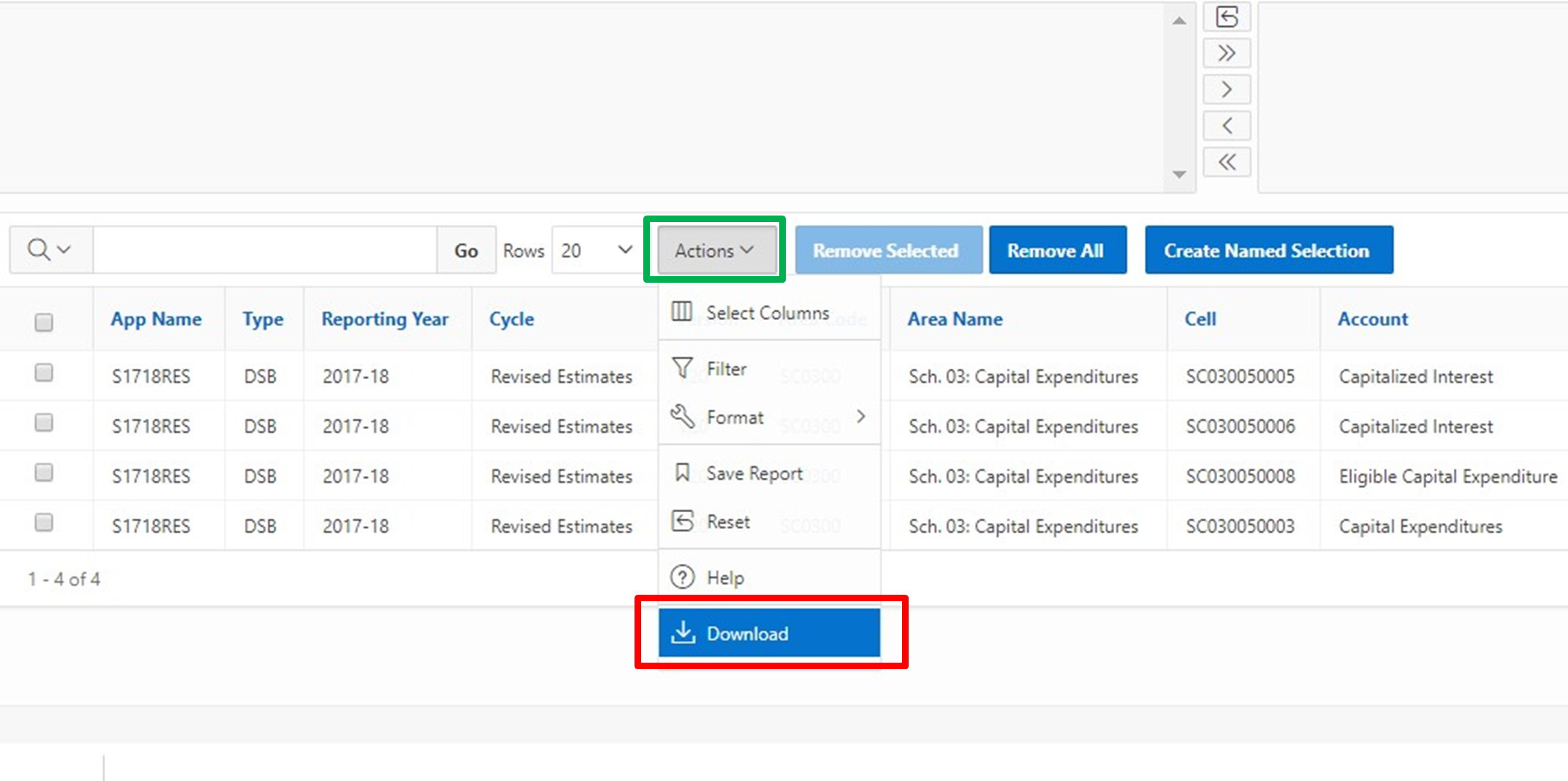Collapse the Actions dropdown button
The width and height of the screenshot is (1568, 781).
(x=715, y=251)
